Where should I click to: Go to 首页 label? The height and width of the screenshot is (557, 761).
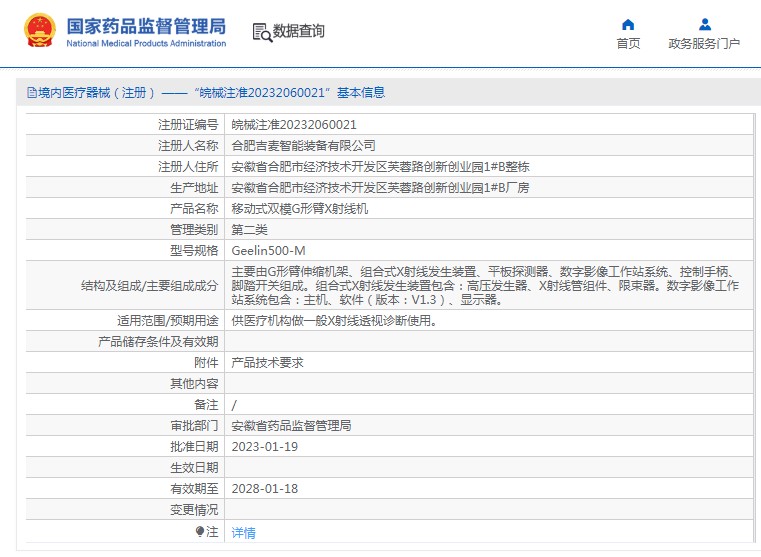(628, 44)
